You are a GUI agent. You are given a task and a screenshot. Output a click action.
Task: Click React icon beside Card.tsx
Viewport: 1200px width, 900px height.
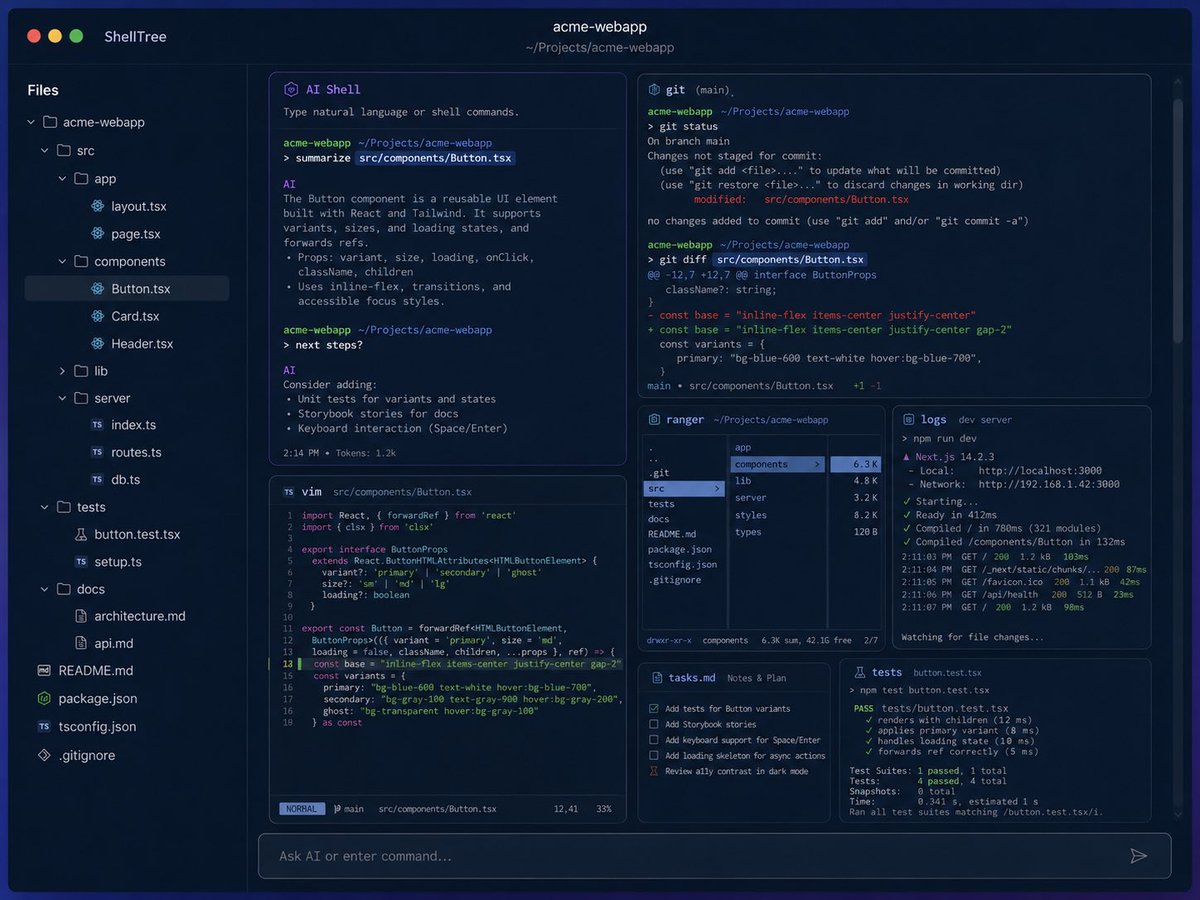click(x=98, y=316)
